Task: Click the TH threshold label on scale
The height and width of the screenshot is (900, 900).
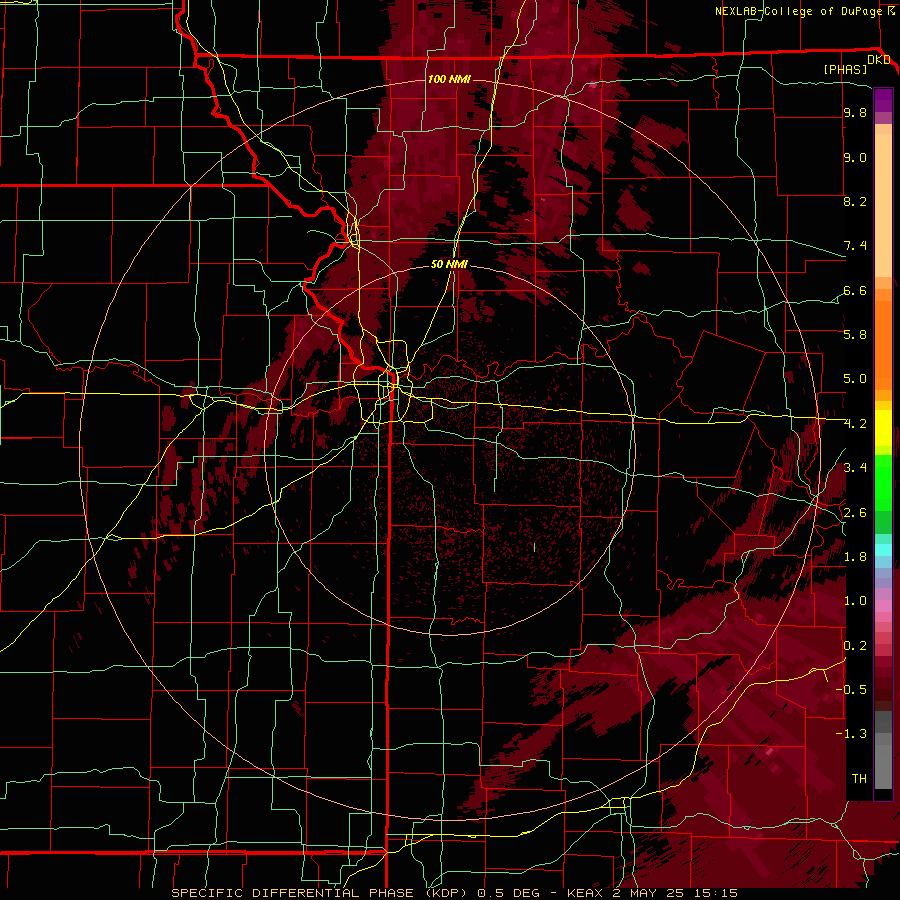Action: [859, 778]
